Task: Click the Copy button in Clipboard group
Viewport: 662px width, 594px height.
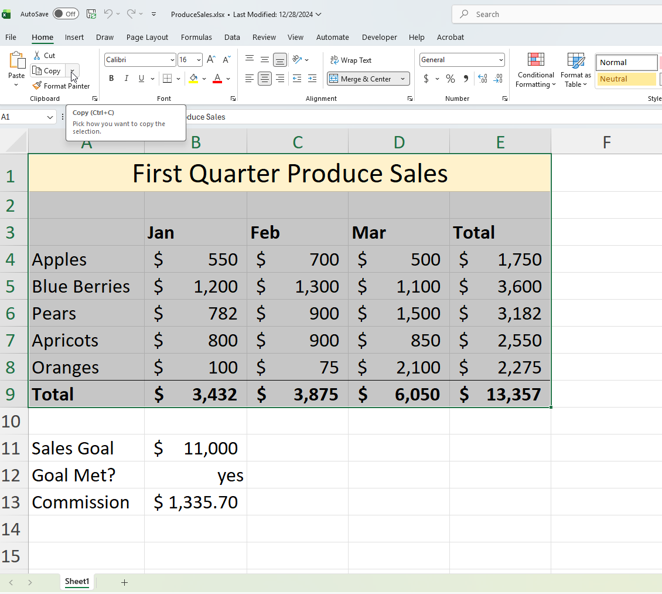Action: pos(47,71)
